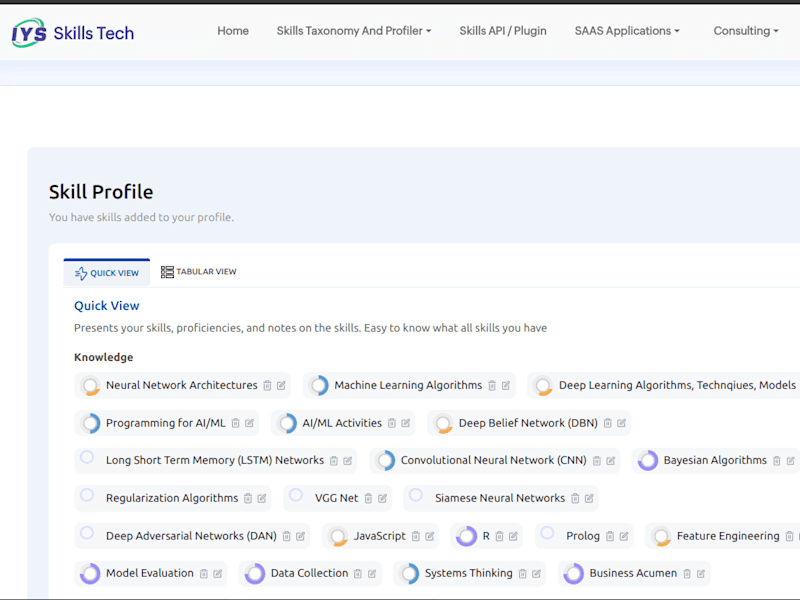Delete the AI/ML Activities skill
800x600 pixels.
click(x=392, y=423)
